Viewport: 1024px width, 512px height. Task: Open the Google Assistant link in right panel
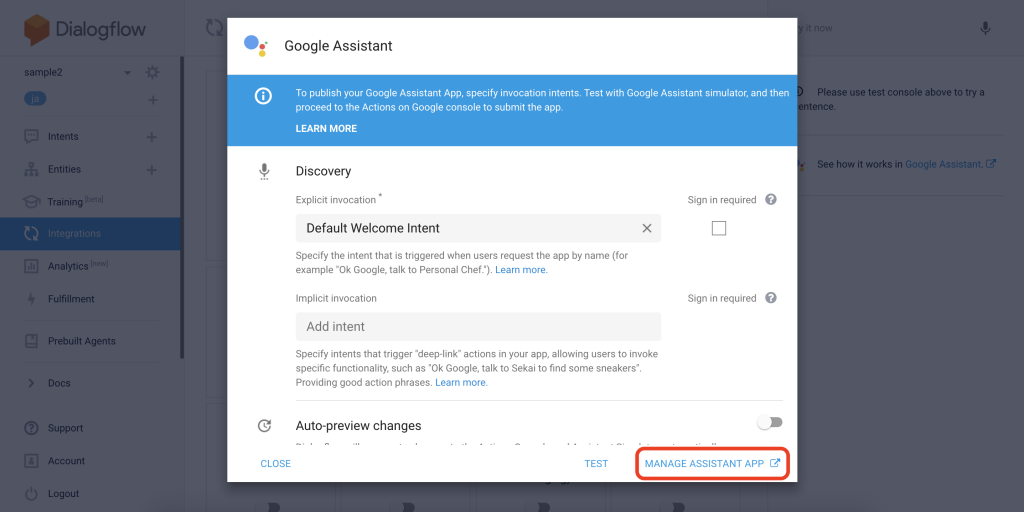point(950,165)
